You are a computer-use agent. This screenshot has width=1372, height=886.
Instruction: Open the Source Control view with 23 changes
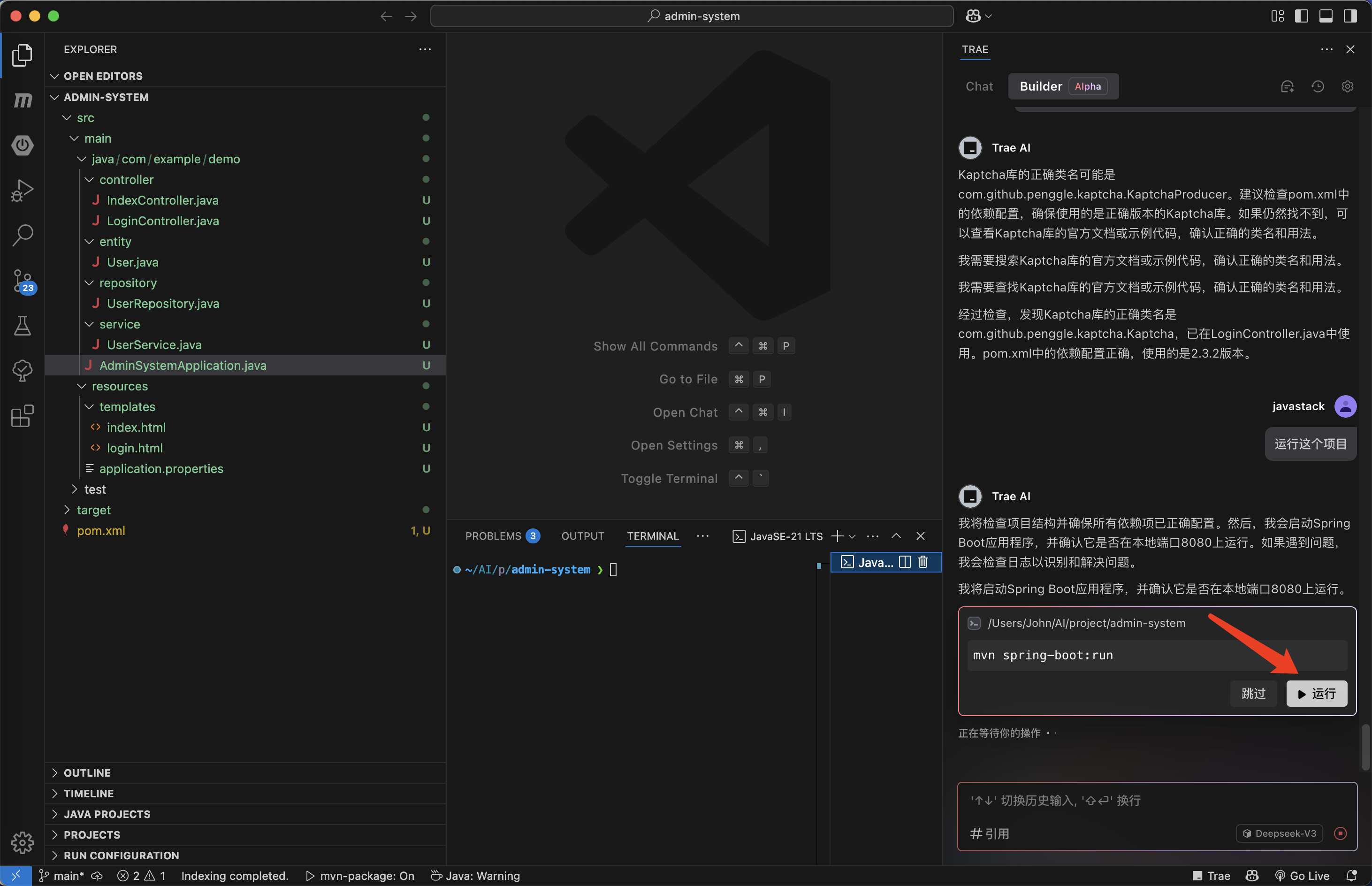[x=23, y=281]
